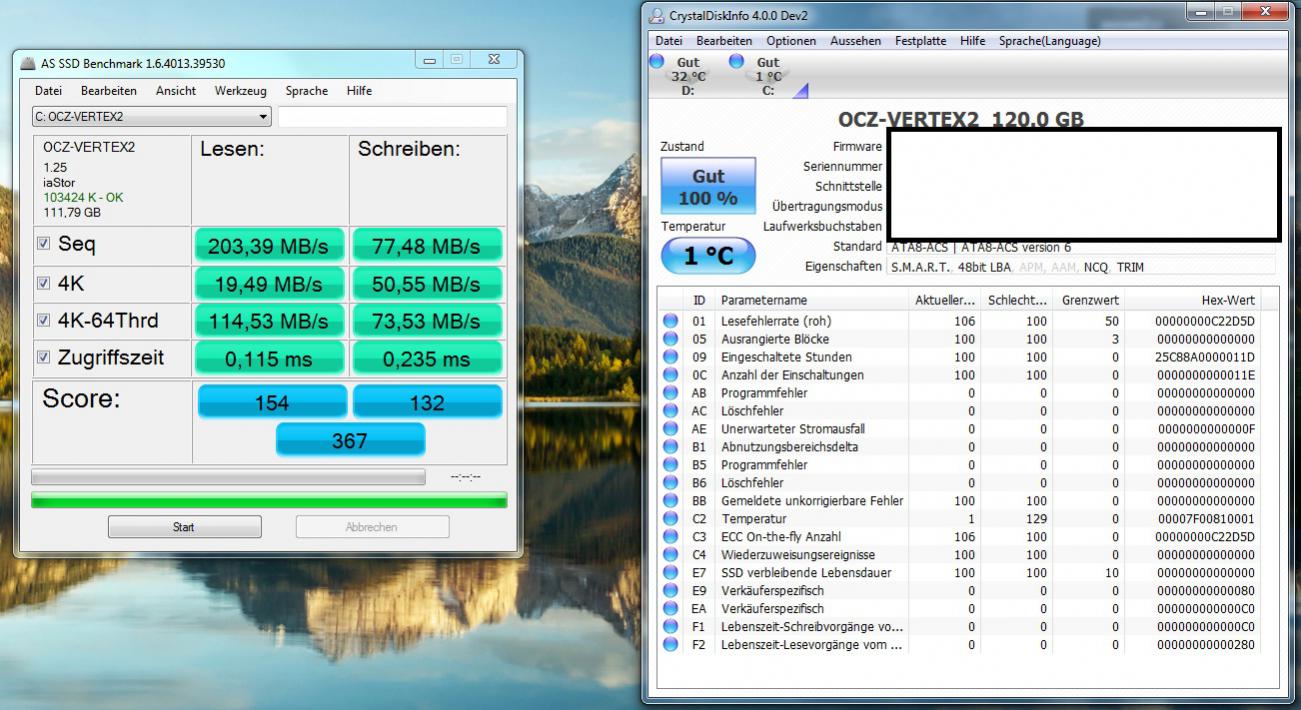The image size is (1301, 710).
Task: Click status orb for row ID B5 Programmfehler
Action: [670, 465]
